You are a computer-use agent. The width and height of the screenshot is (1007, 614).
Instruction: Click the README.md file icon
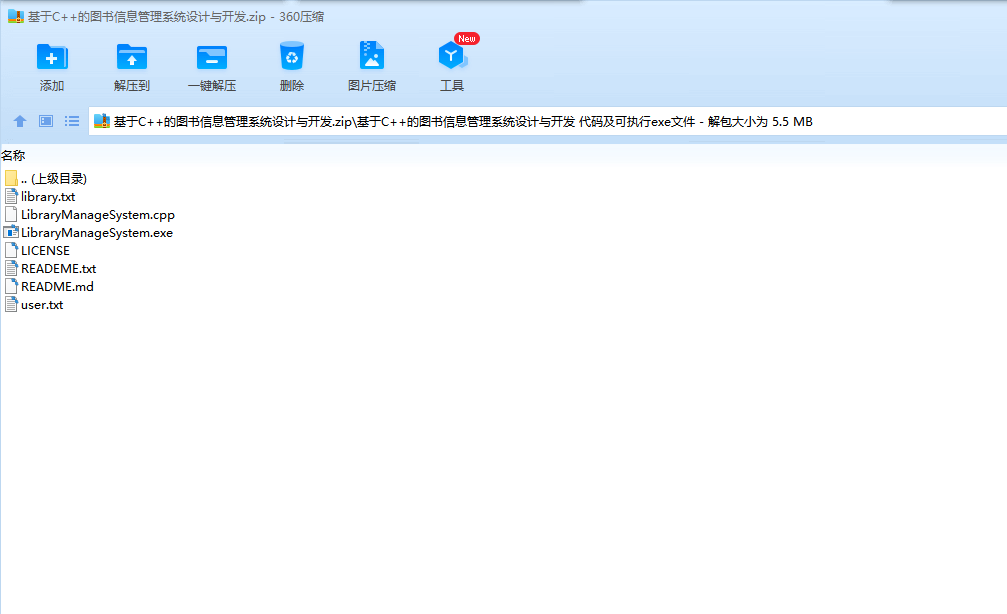pos(11,286)
